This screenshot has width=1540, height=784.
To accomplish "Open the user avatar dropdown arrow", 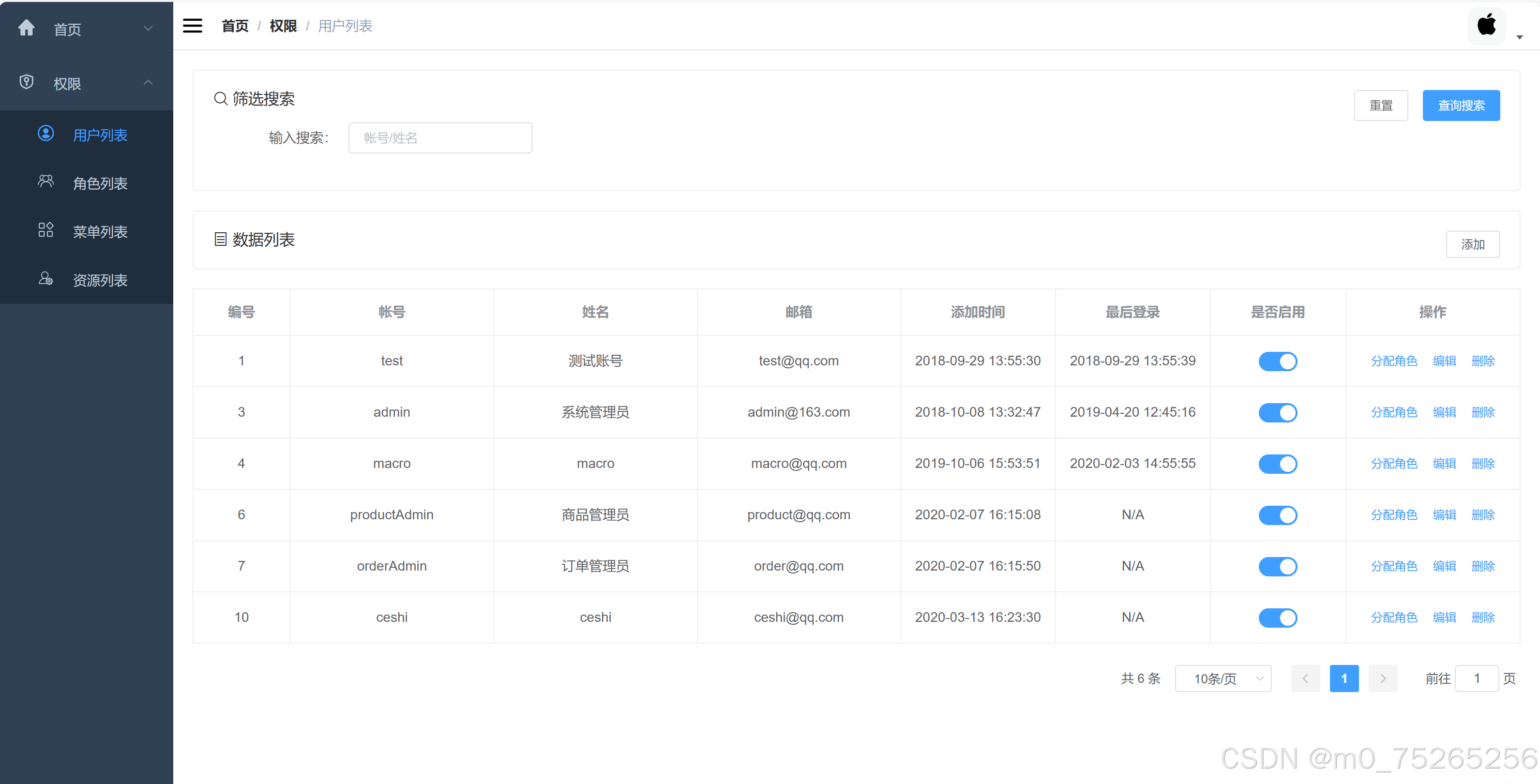I will click(x=1520, y=37).
